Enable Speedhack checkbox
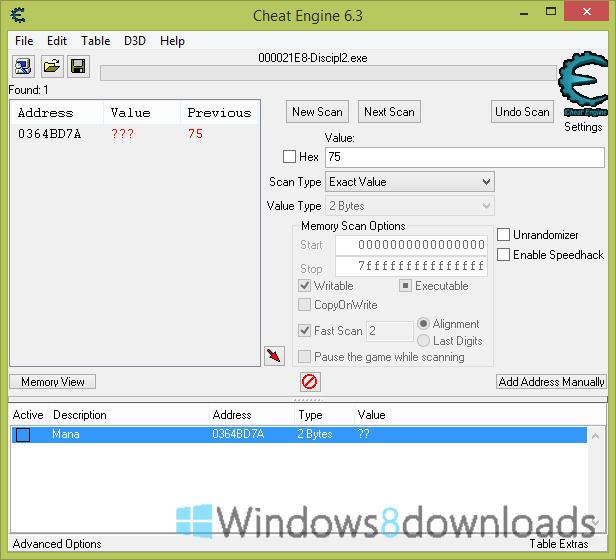 tap(503, 255)
